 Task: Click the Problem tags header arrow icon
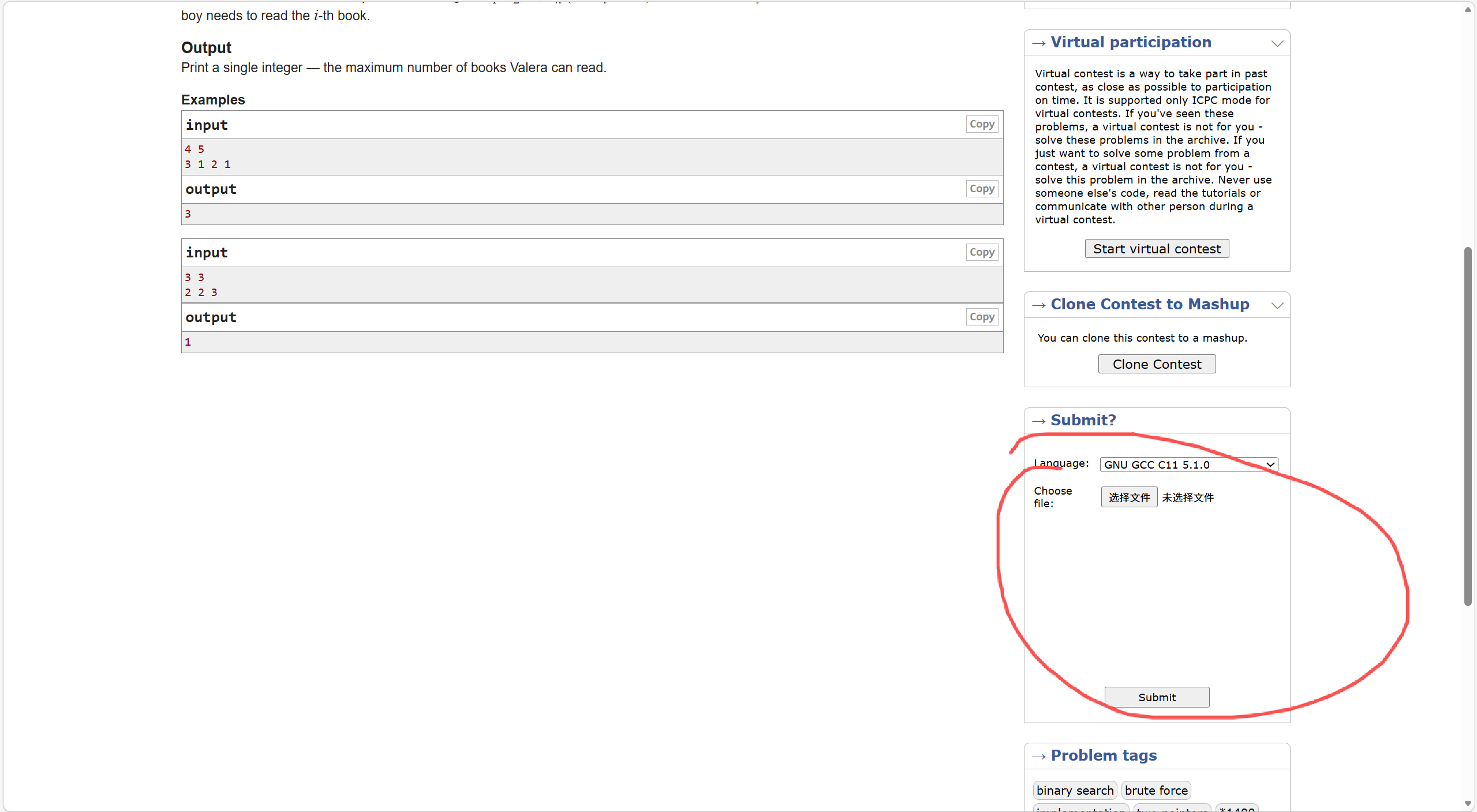pyautogui.click(x=1038, y=757)
